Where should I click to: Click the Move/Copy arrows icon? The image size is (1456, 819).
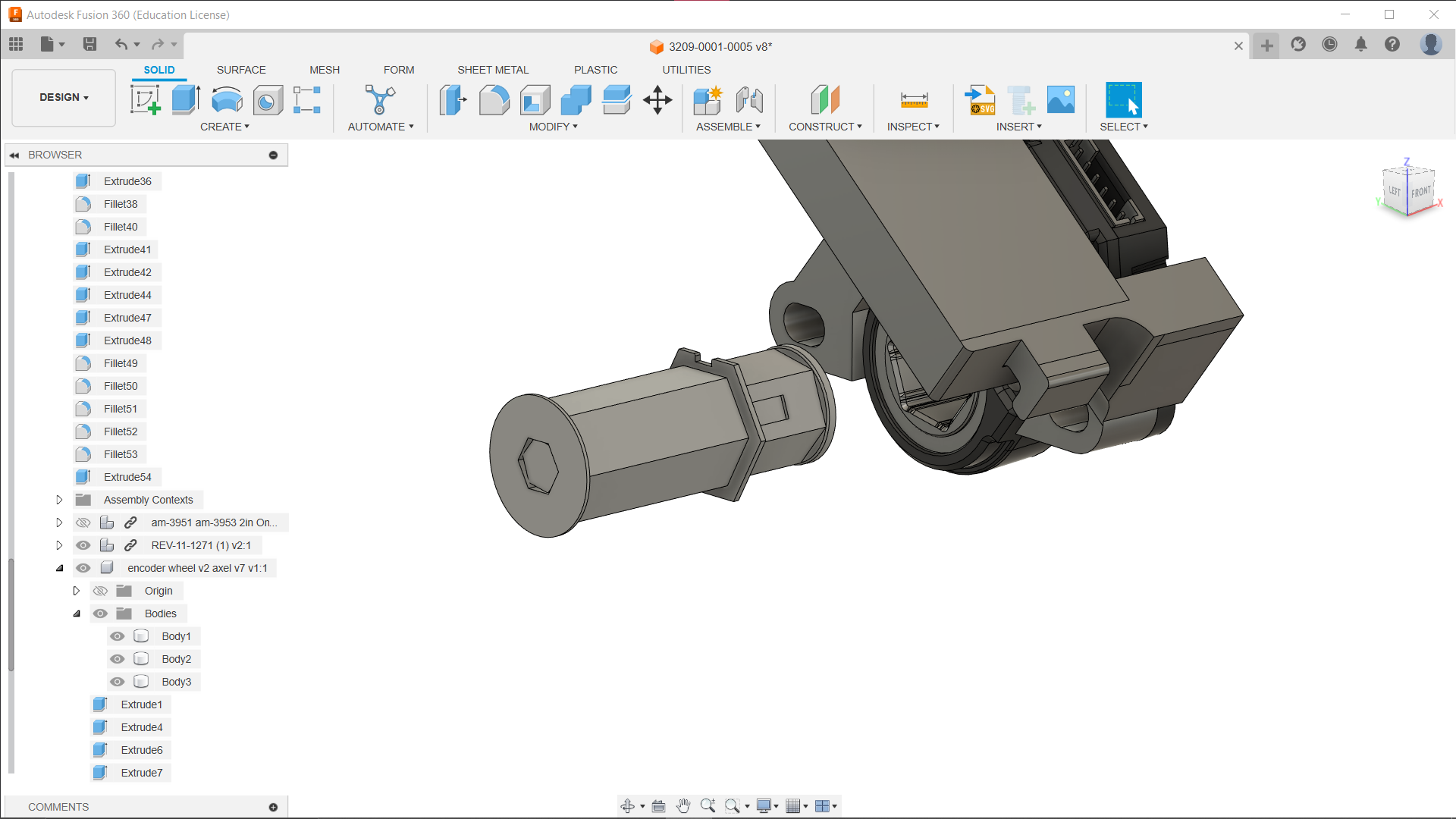(x=657, y=99)
